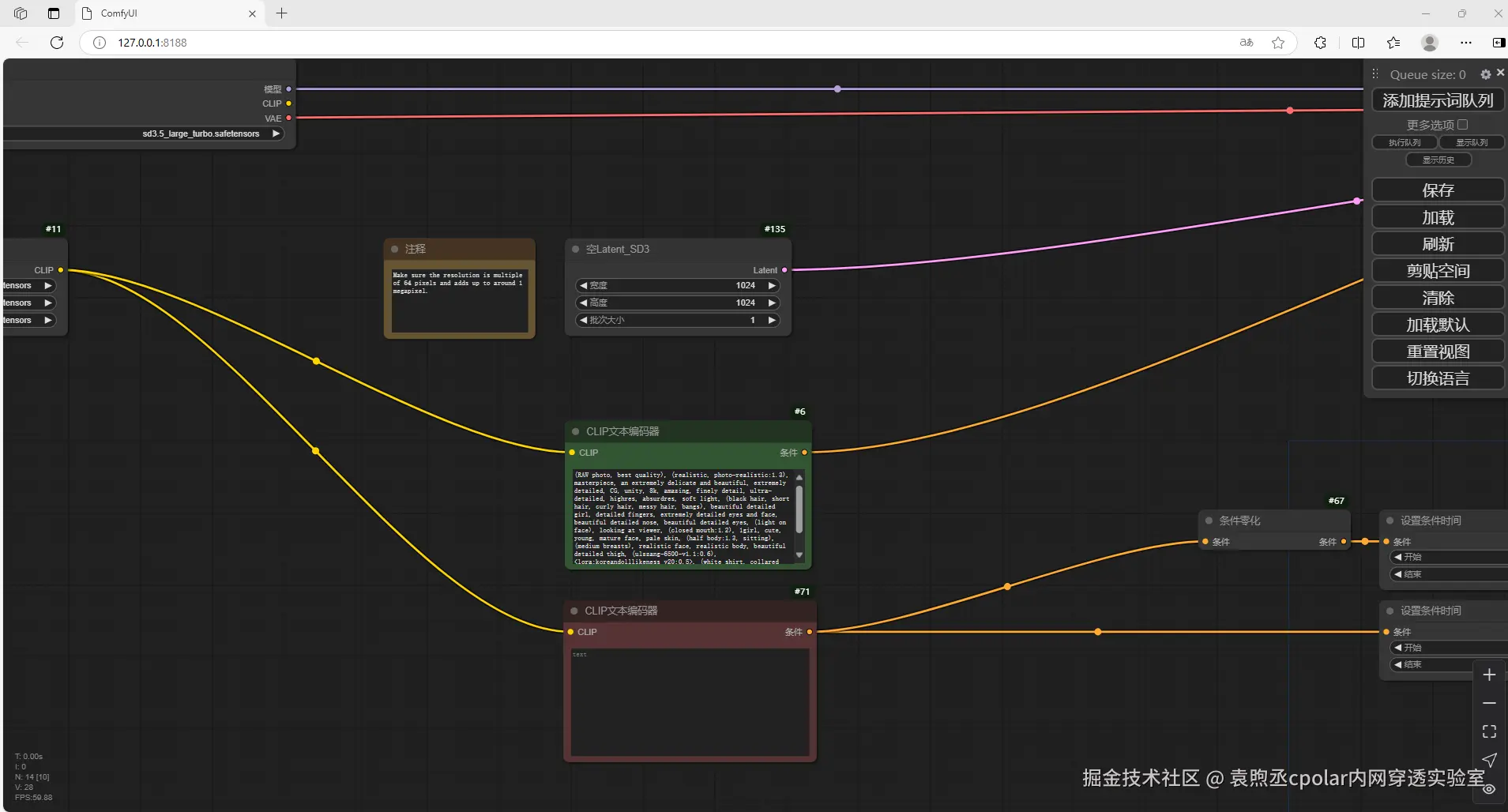Increase 宽度 with the right arrow
This screenshot has height=812, width=1508.
772,285
